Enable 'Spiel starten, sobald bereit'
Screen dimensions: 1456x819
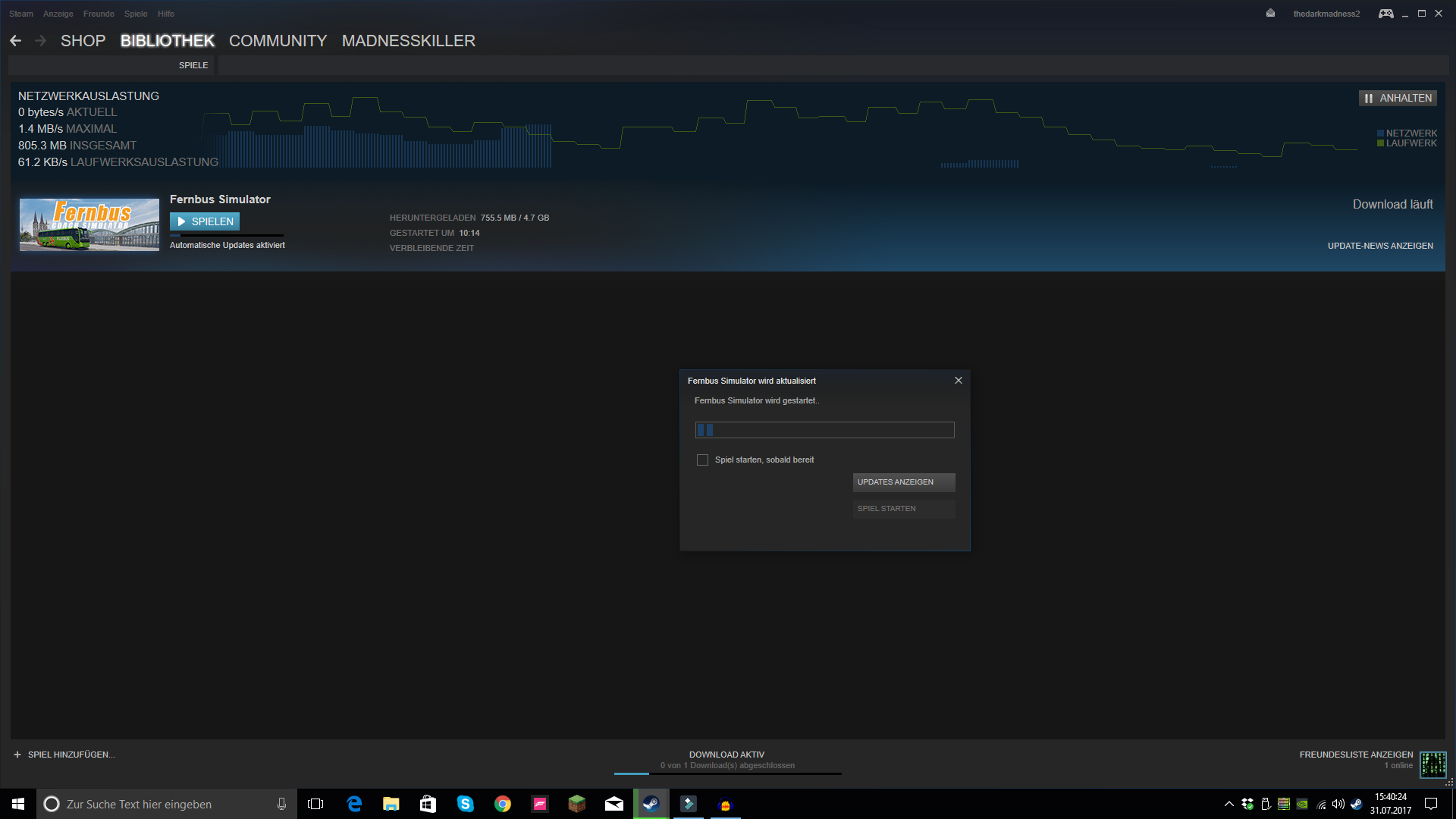(702, 460)
